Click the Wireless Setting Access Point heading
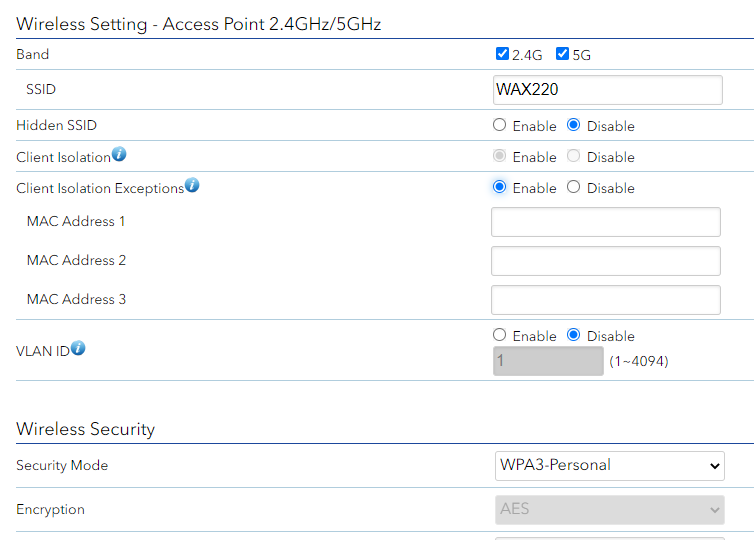 [x=198, y=24]
